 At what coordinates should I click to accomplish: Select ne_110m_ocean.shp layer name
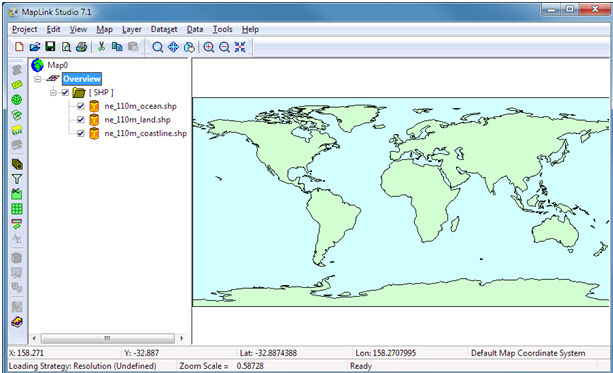[x=140, y=106]
